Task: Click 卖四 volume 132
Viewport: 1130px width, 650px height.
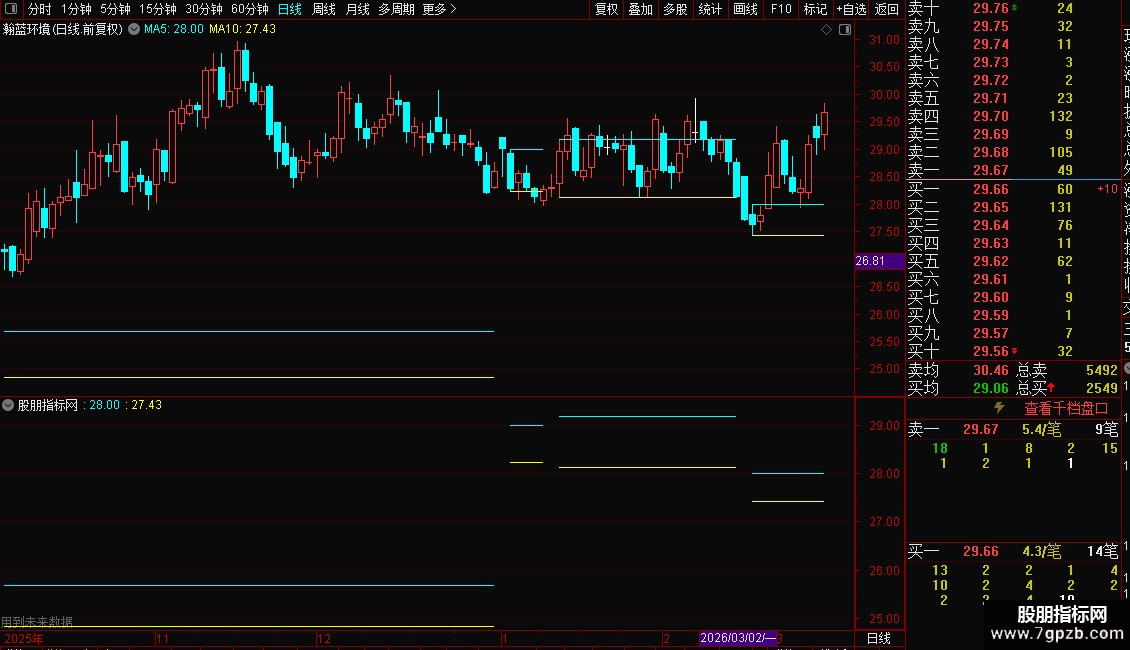Action: click(1061, 116)
